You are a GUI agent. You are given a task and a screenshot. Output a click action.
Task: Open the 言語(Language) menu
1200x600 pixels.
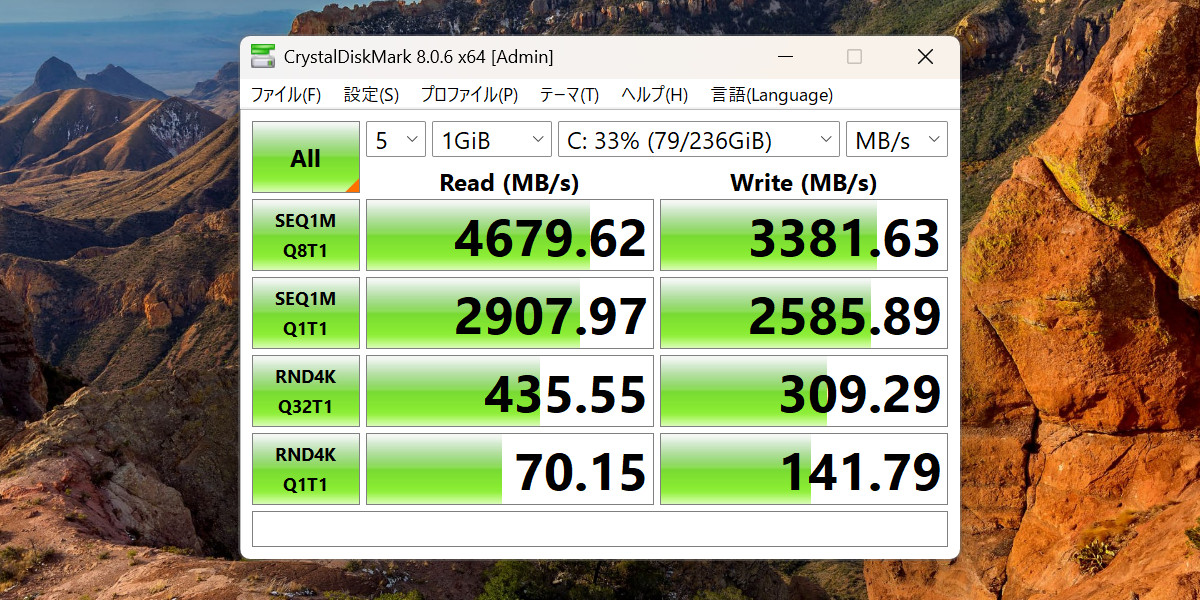pos(771,95)
